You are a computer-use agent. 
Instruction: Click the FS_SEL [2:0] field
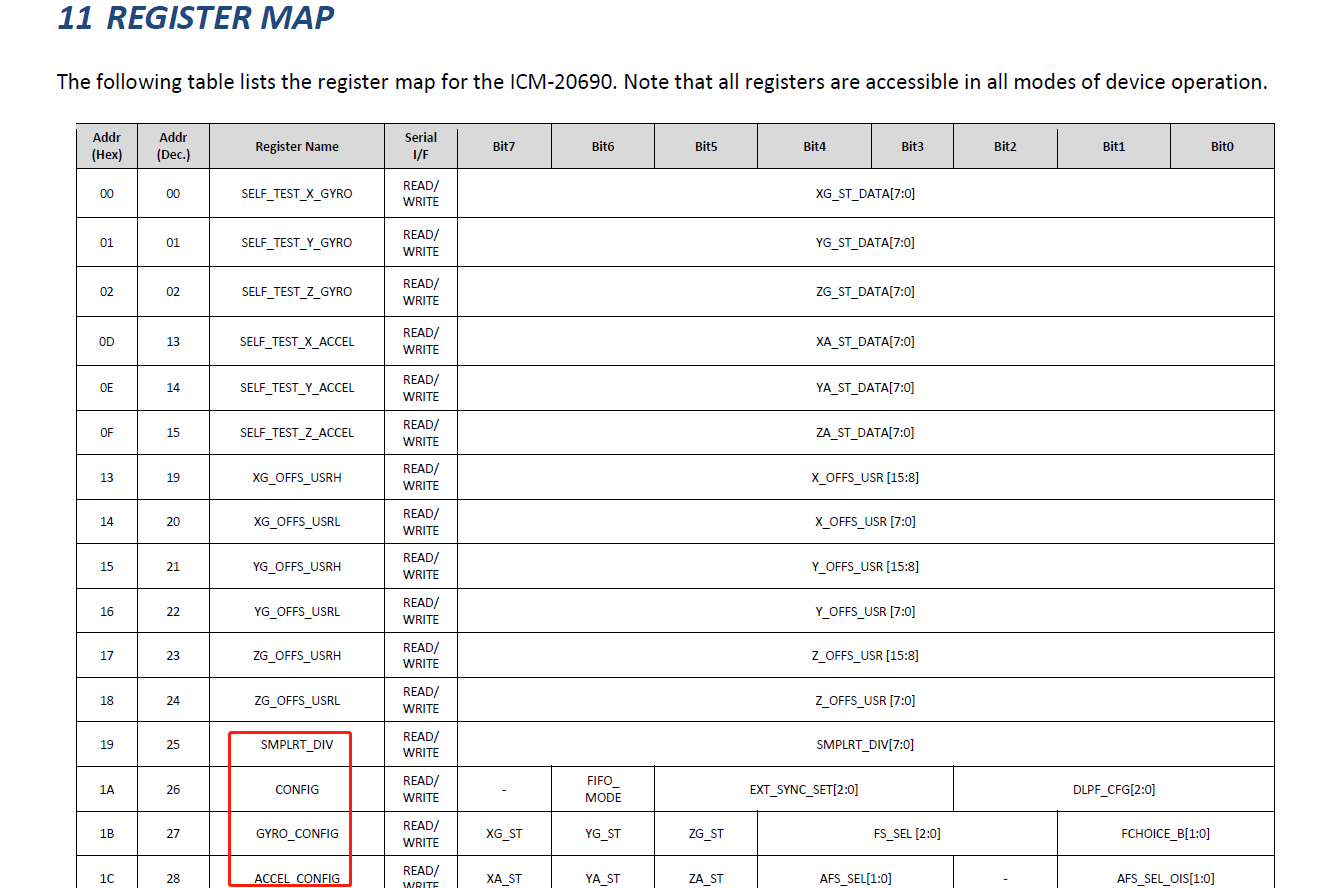pos(907,833)
